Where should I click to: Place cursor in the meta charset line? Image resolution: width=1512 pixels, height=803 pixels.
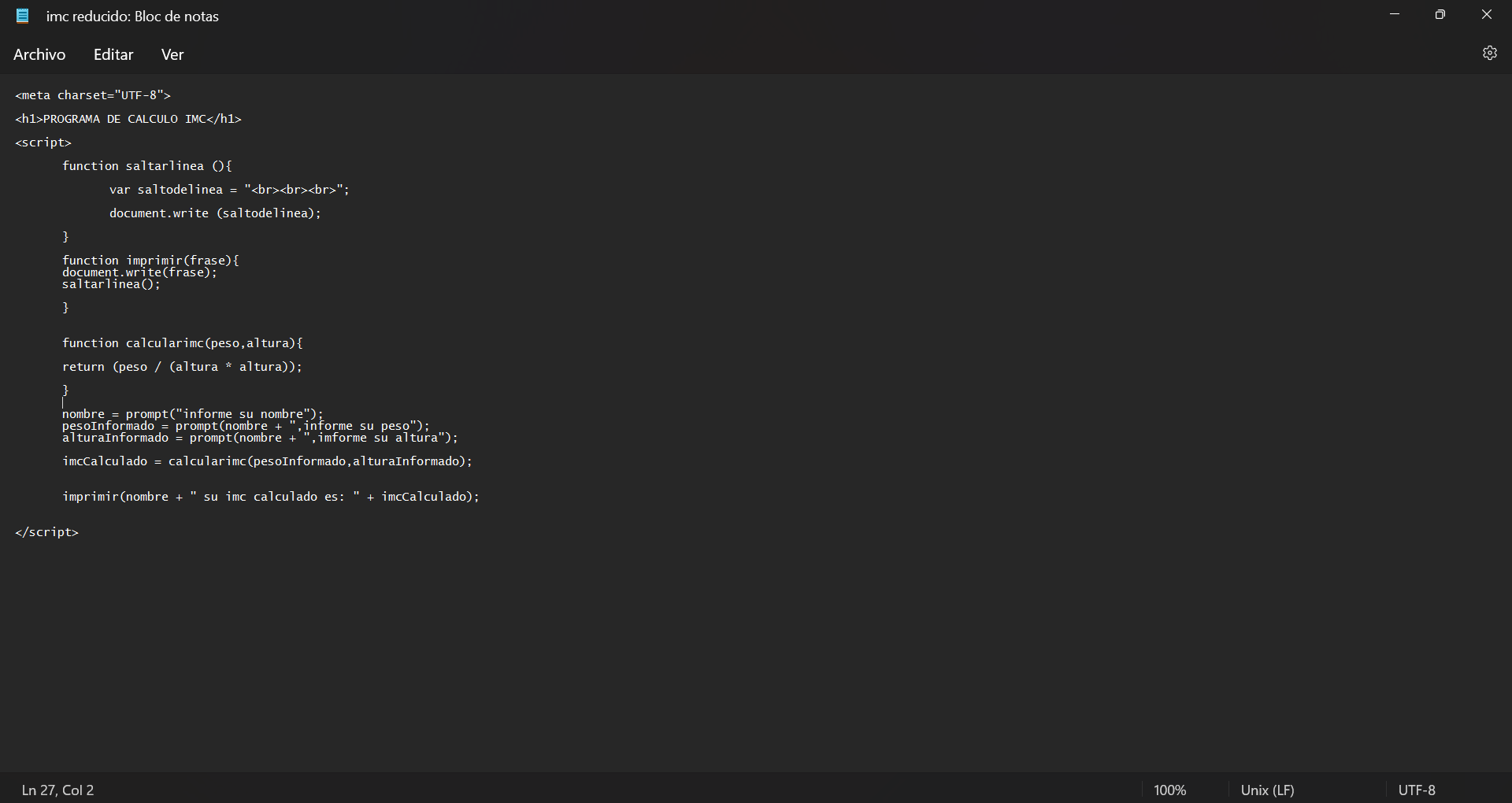coord(93,95)
